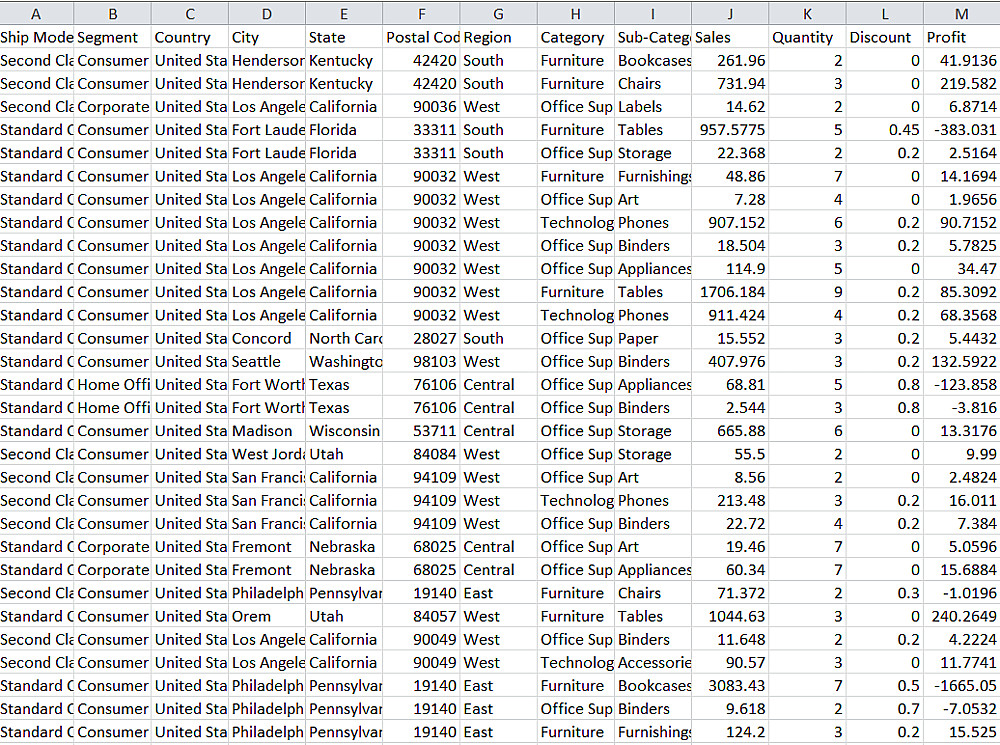Select column A header
This screenshot has height=745, width=1000.
[36, 13]
